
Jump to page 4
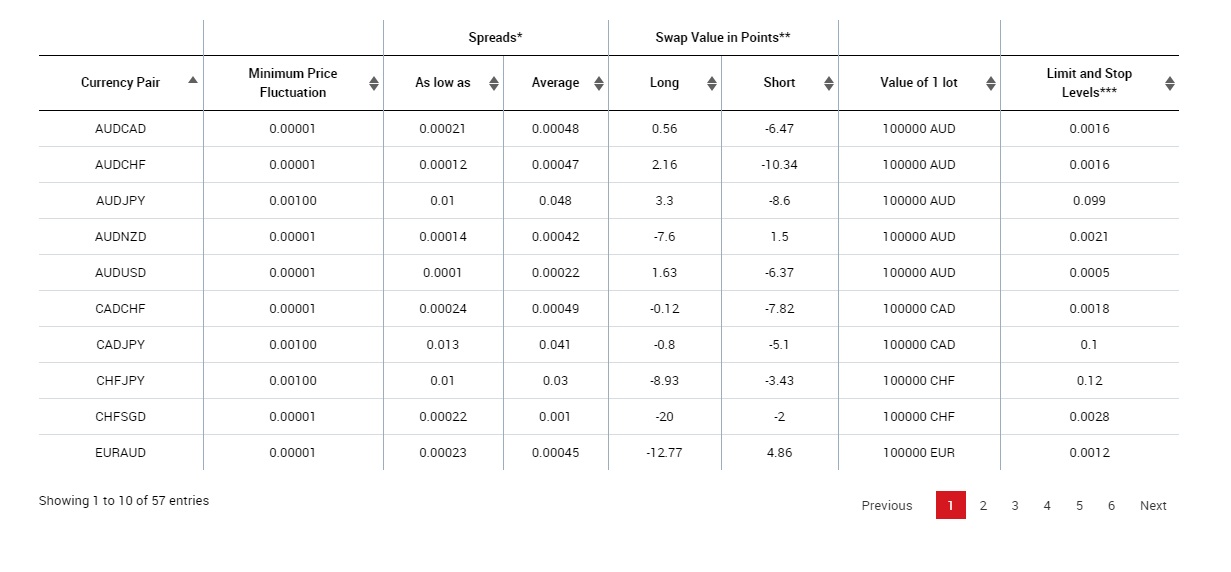pos(1047,506)
